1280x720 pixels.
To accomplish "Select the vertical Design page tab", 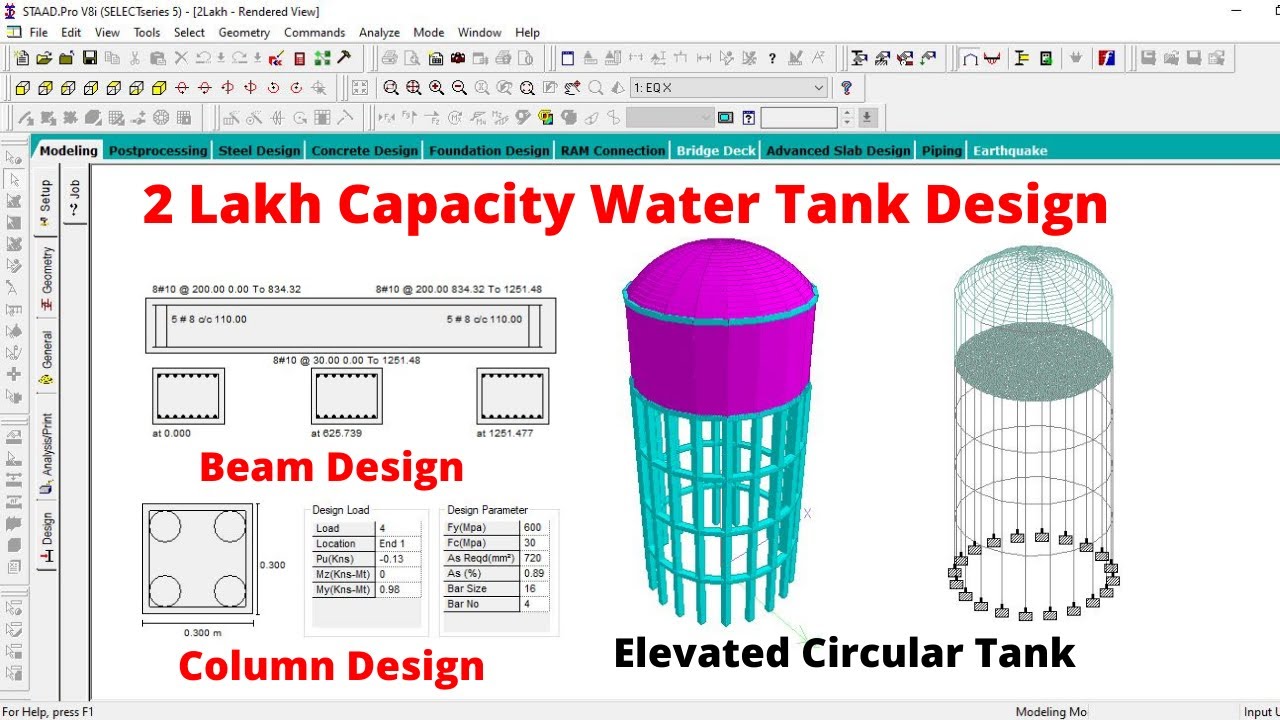I will point(46,537).
